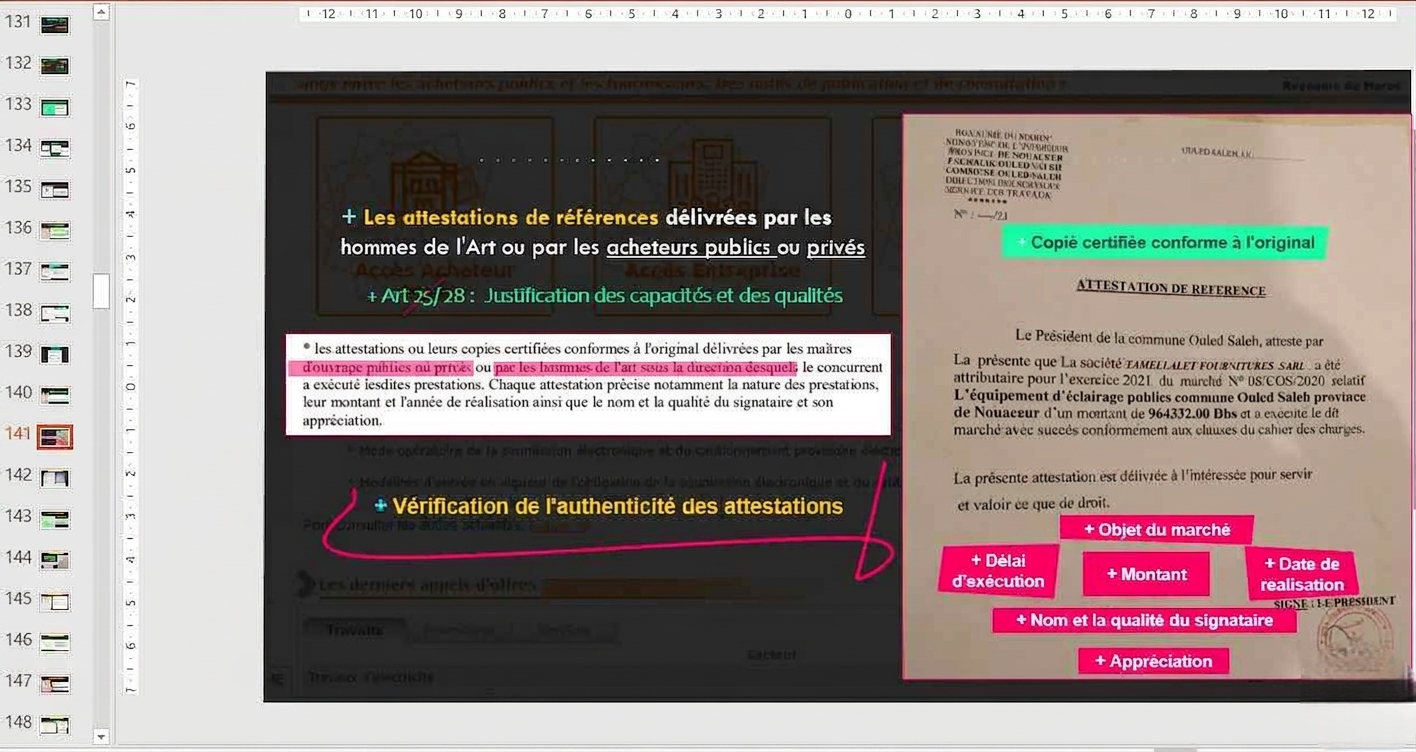
Task: Select '+ Nom et la qualité du signataire' tag
Action: coord(1144,620)
